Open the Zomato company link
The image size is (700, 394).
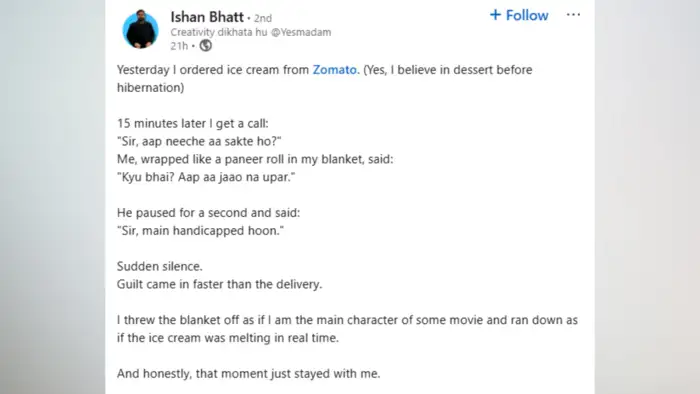coord(335,70)
